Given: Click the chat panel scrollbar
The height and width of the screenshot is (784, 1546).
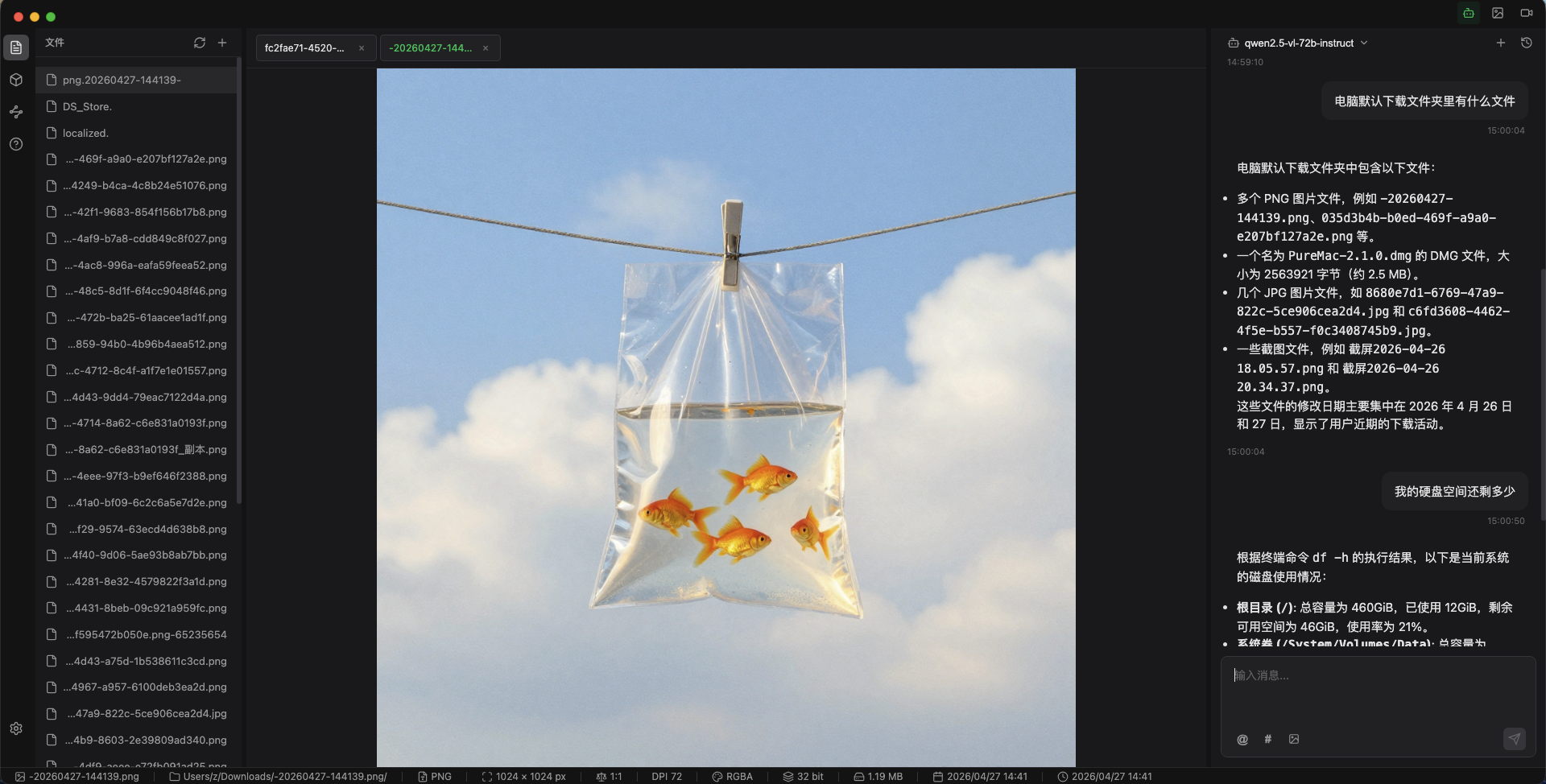Looking at the screenshot, I should tap(1542, 394).
